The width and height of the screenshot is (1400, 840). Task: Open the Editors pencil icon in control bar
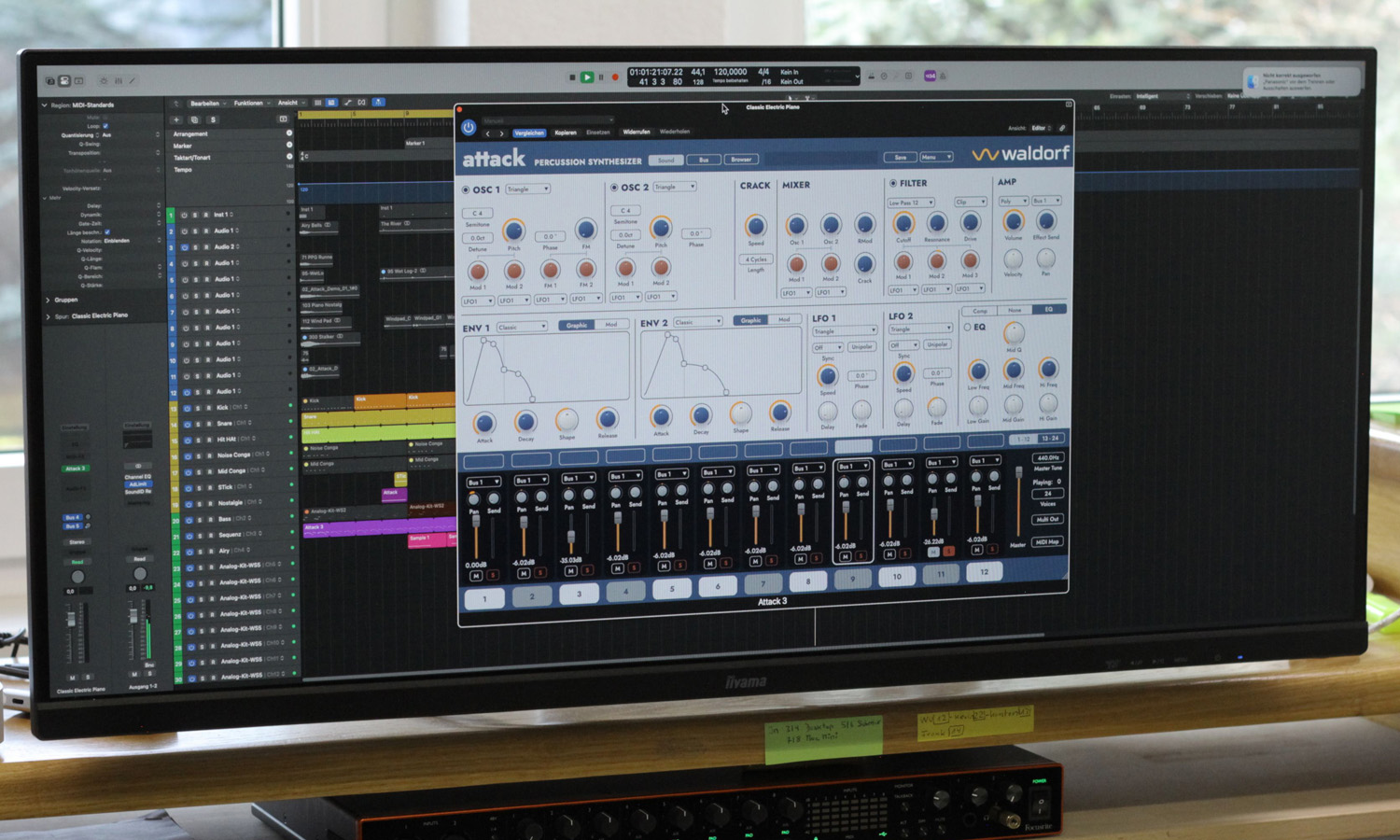pyautogui.click(x=132, y=81)
